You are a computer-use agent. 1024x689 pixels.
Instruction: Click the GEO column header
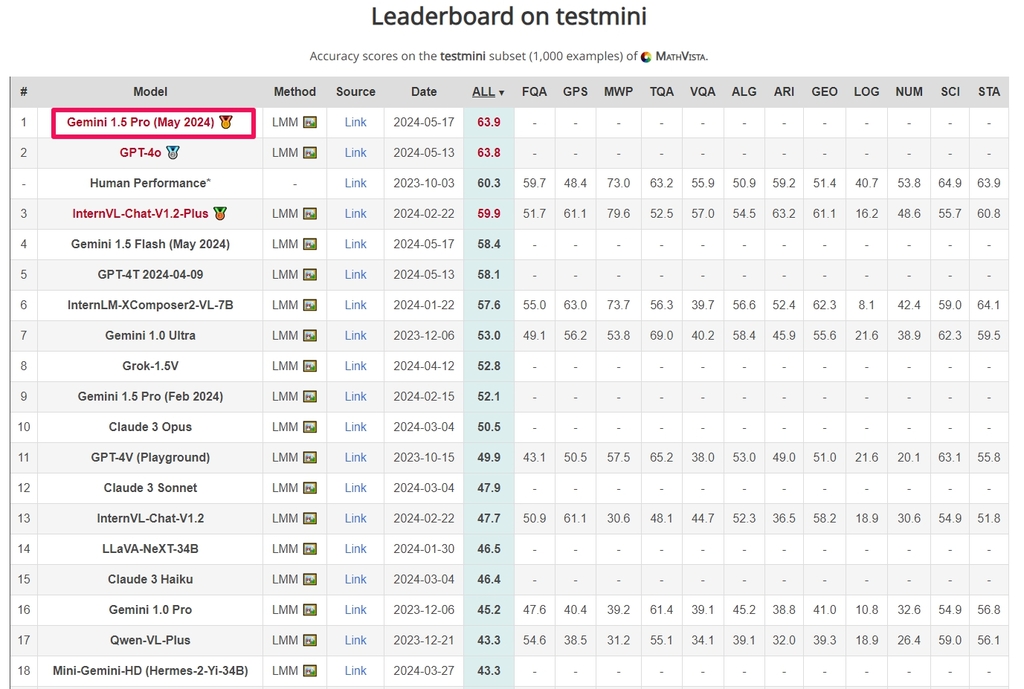(824, 91)
